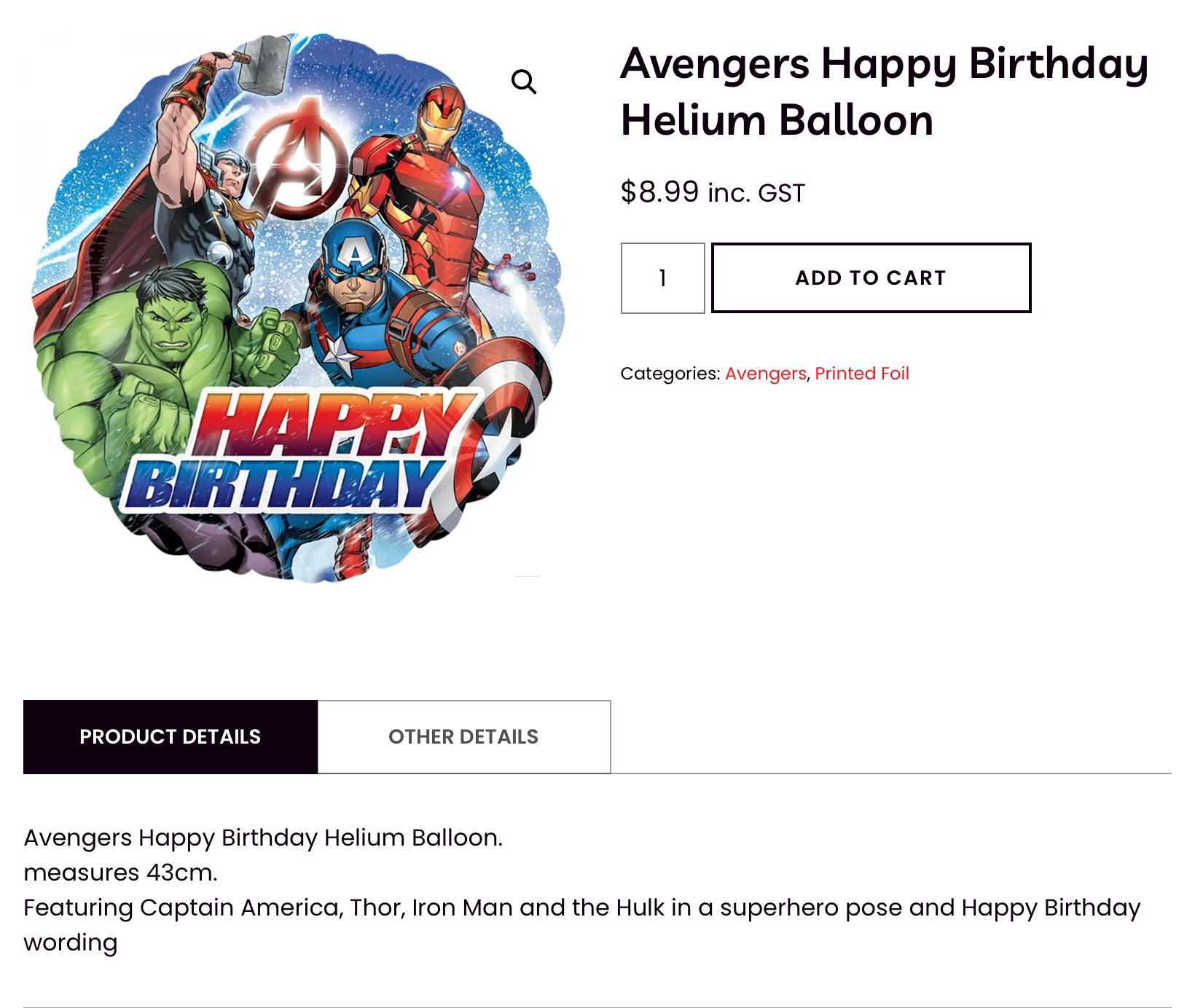Click the Avengers Happy Birthday Helium Balloon title
This screenshot has height=1008, width=1195.
click(x=883, y=92)
